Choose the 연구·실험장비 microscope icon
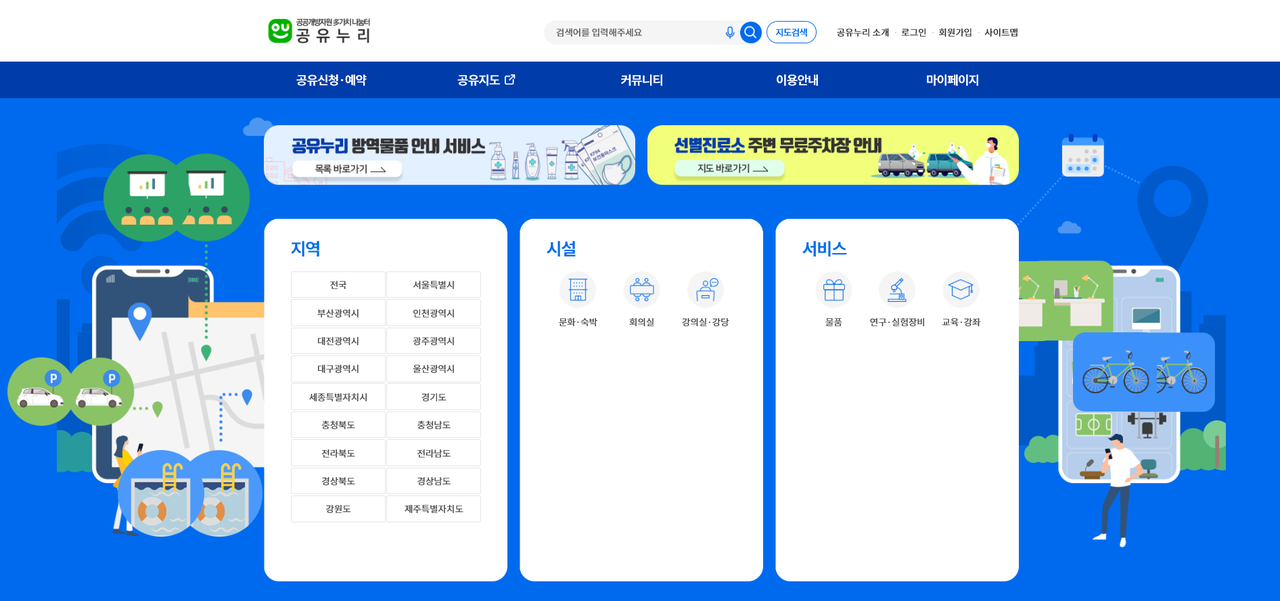 [897, 290]
